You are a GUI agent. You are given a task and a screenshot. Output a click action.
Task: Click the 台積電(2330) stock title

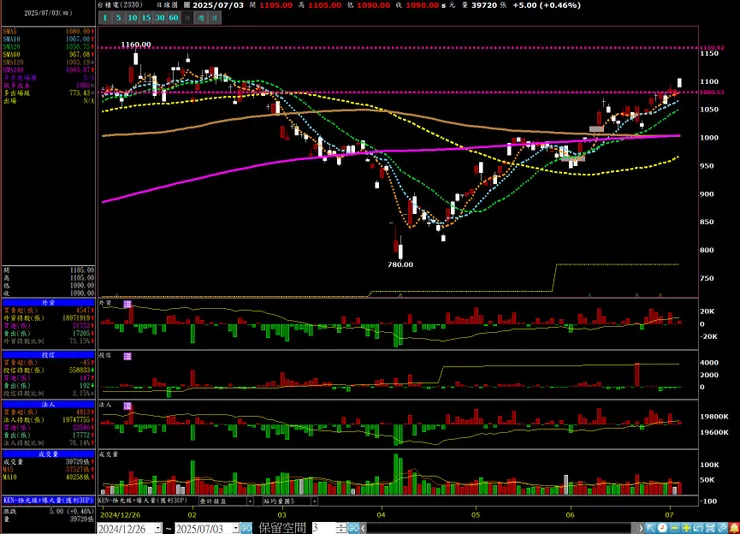point(120,5)
